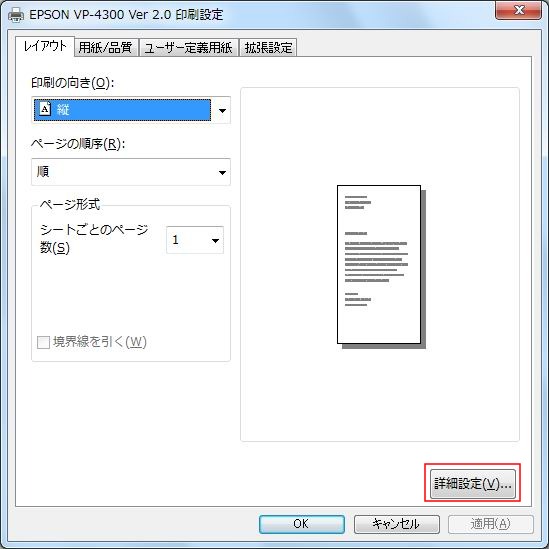This screenshot has width=549, height=549.
Task: Click the 詳細設定(V)... button
Action: [x=473, y=484]
